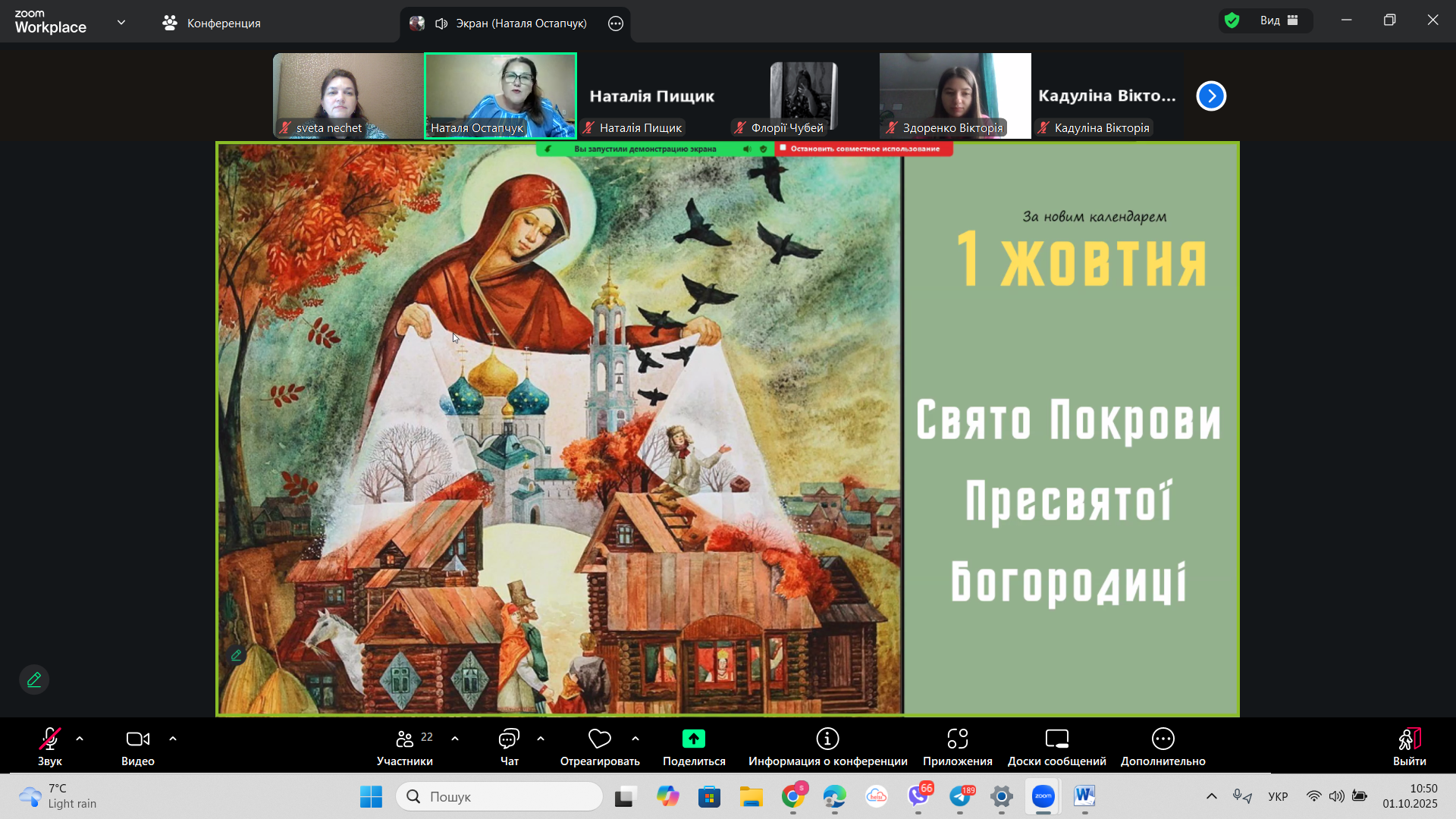Show next participants with blue arrow

1211,96
